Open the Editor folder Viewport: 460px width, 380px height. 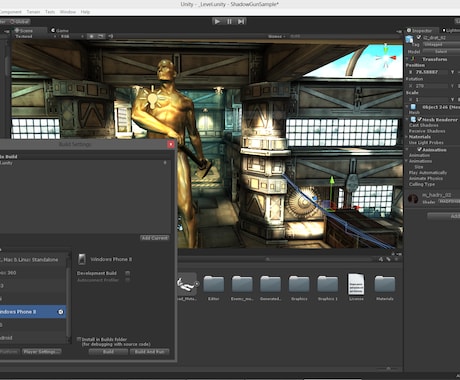214,284
